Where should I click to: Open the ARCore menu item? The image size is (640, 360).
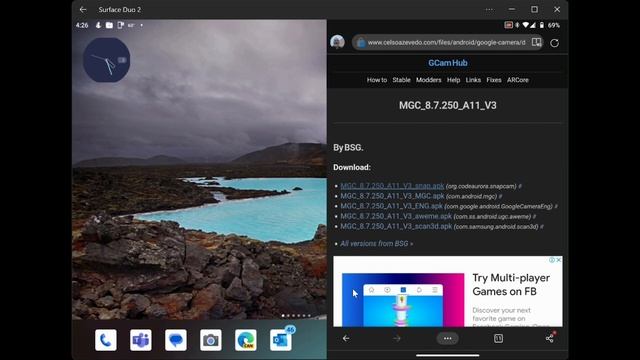518,80
